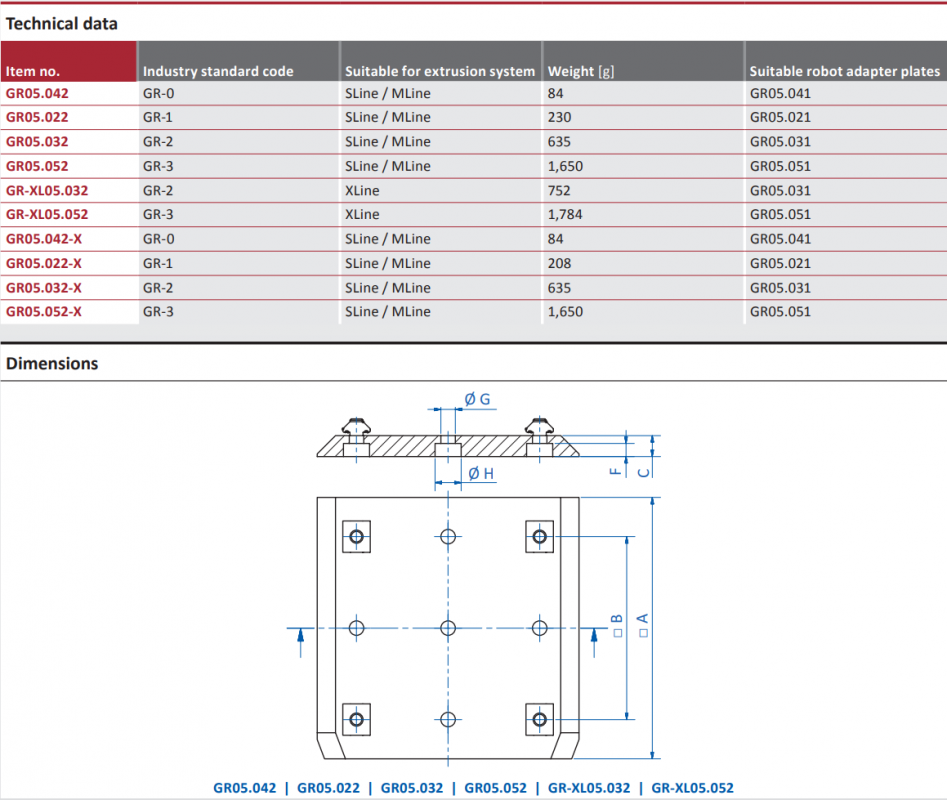Click the "Technical data" heading

coord(62,24)
